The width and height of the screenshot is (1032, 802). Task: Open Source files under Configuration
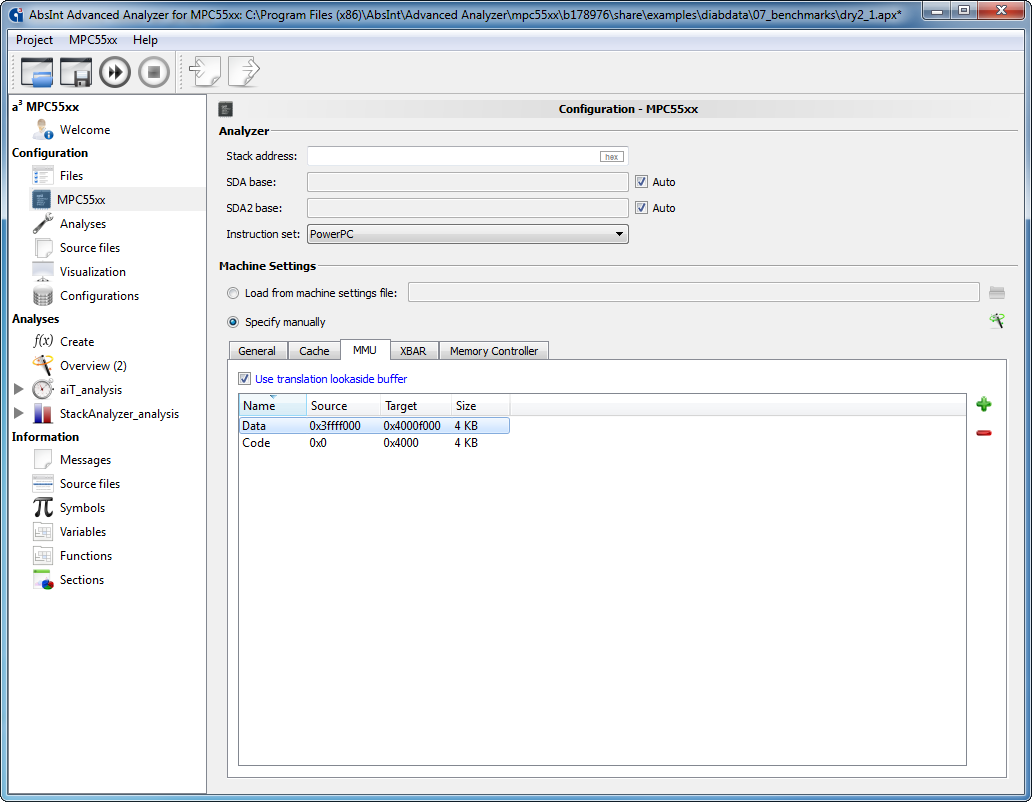pyautogui.click(x=90, y=247)
